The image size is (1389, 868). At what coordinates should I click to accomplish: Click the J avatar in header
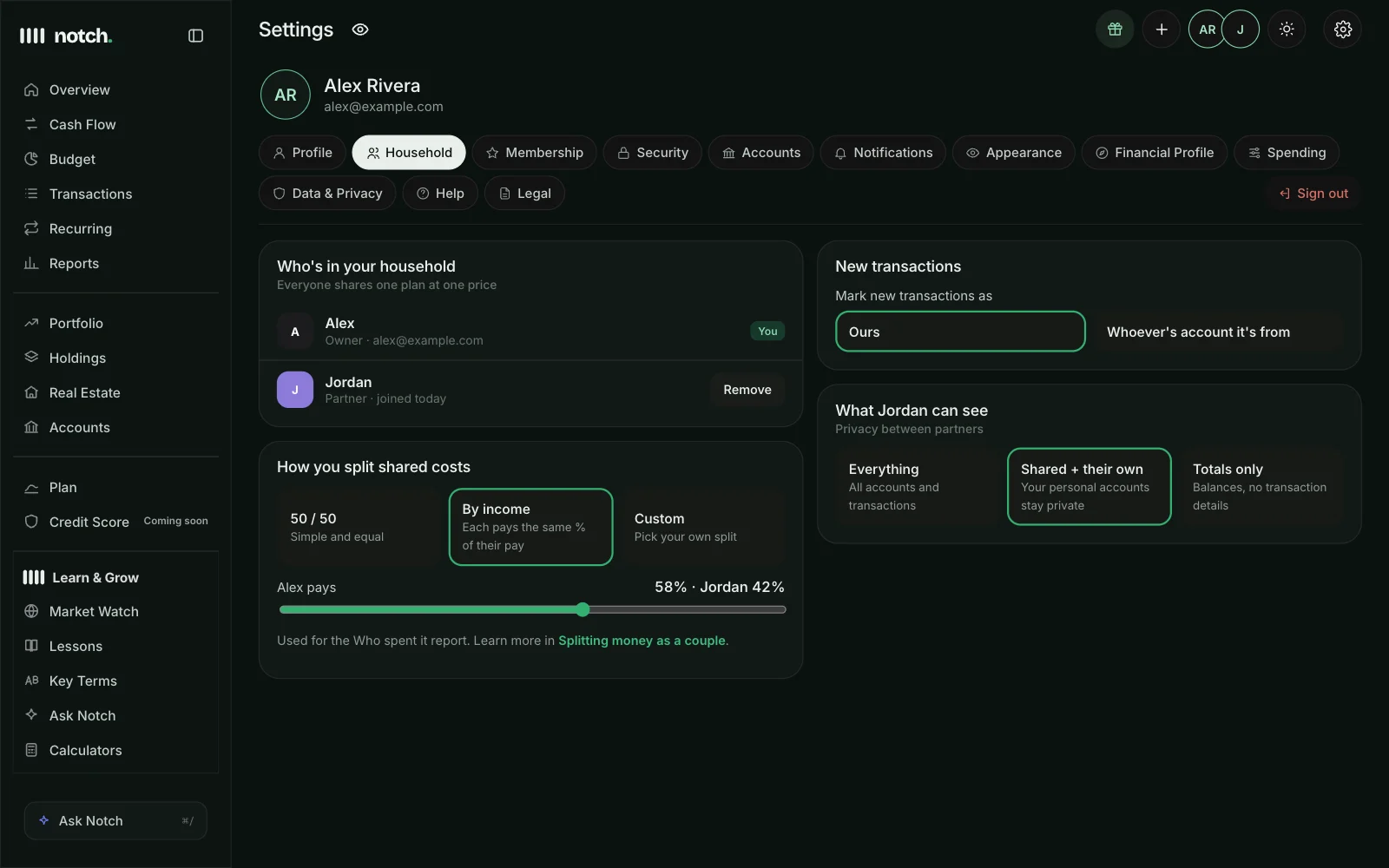click(1241, 30)
